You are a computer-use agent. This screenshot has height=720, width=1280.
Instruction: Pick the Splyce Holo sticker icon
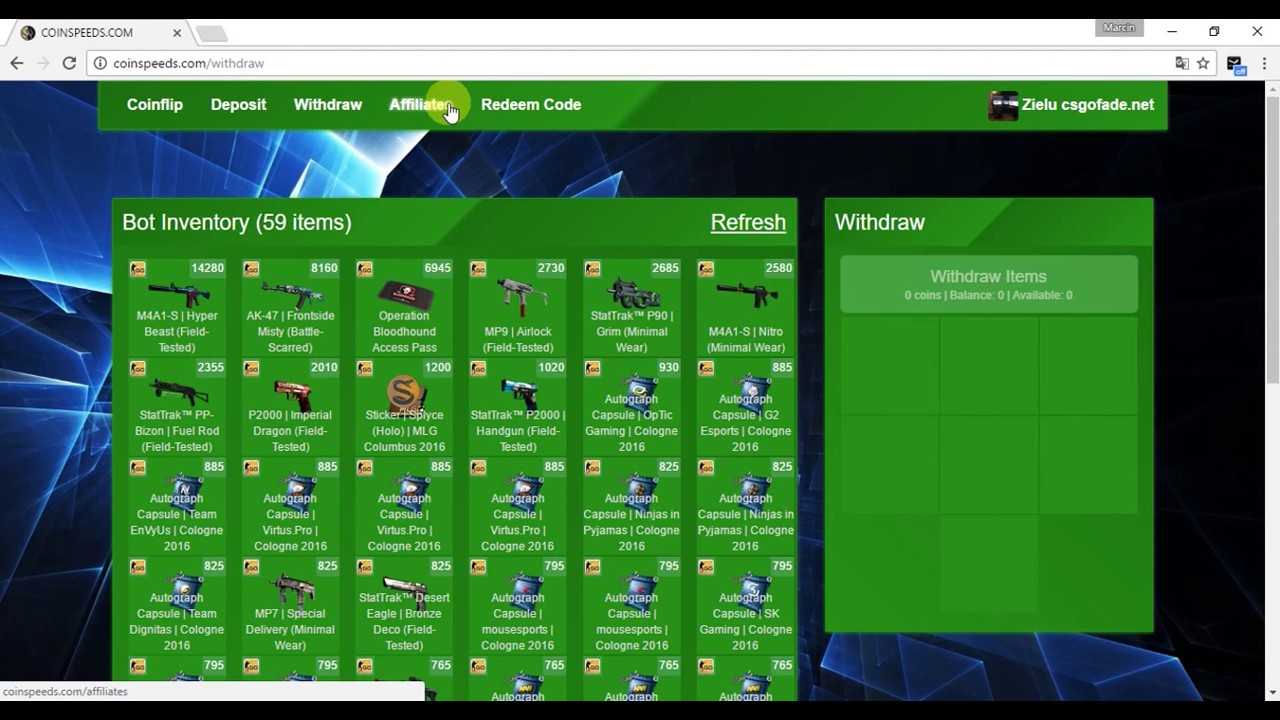[x=404, y=393]
